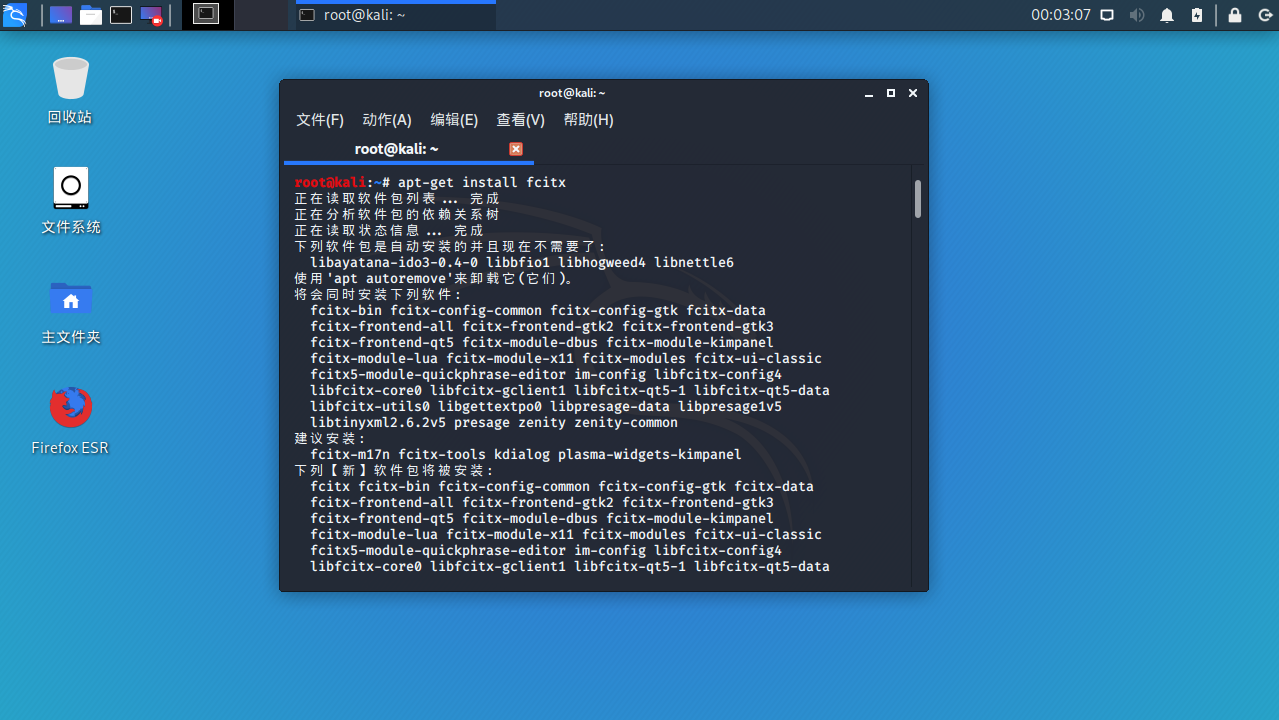
Task: Close the root@kali terminal tab
Action: click(x=515, y=148)
